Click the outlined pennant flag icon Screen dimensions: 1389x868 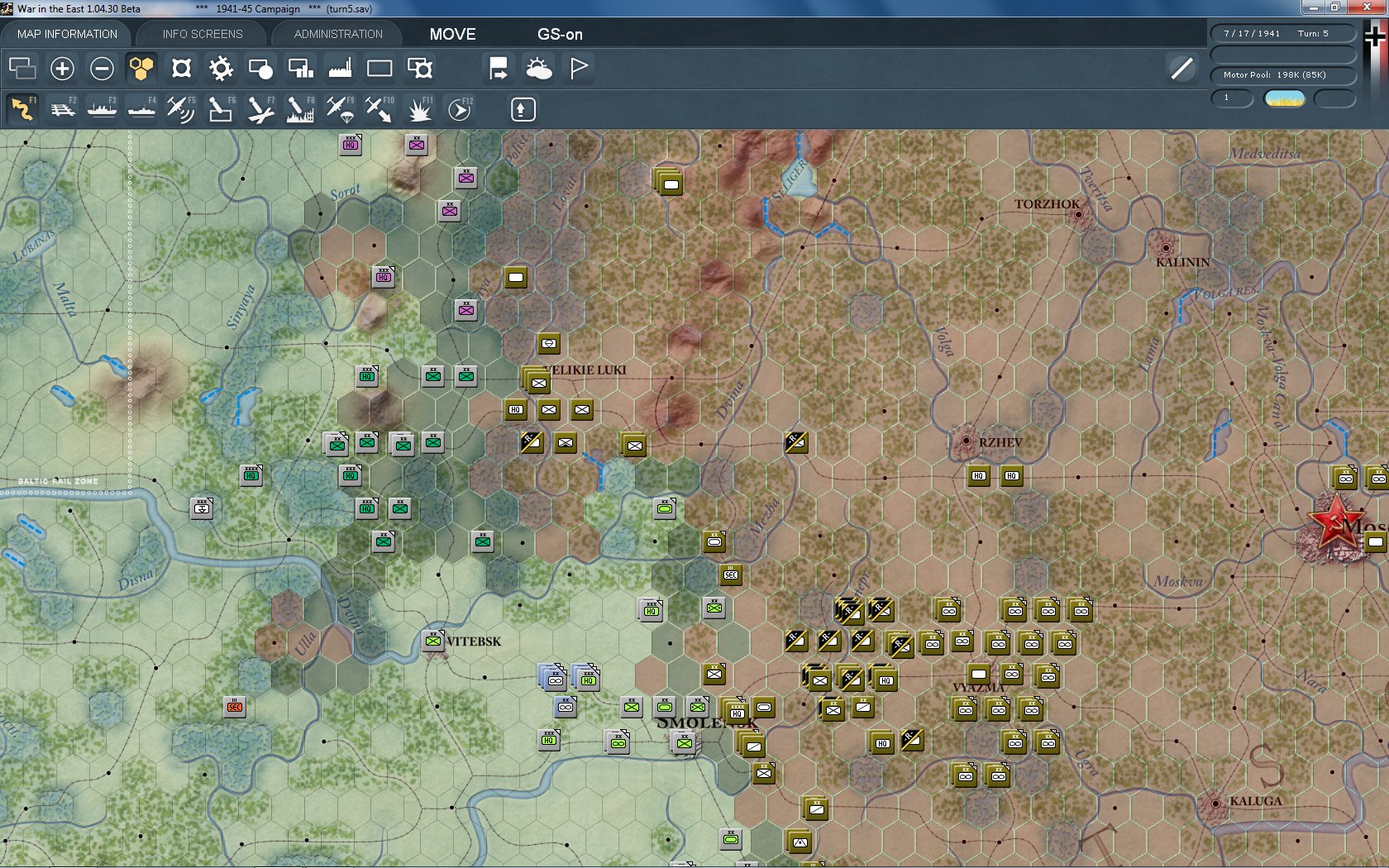(x=579, y=68)
